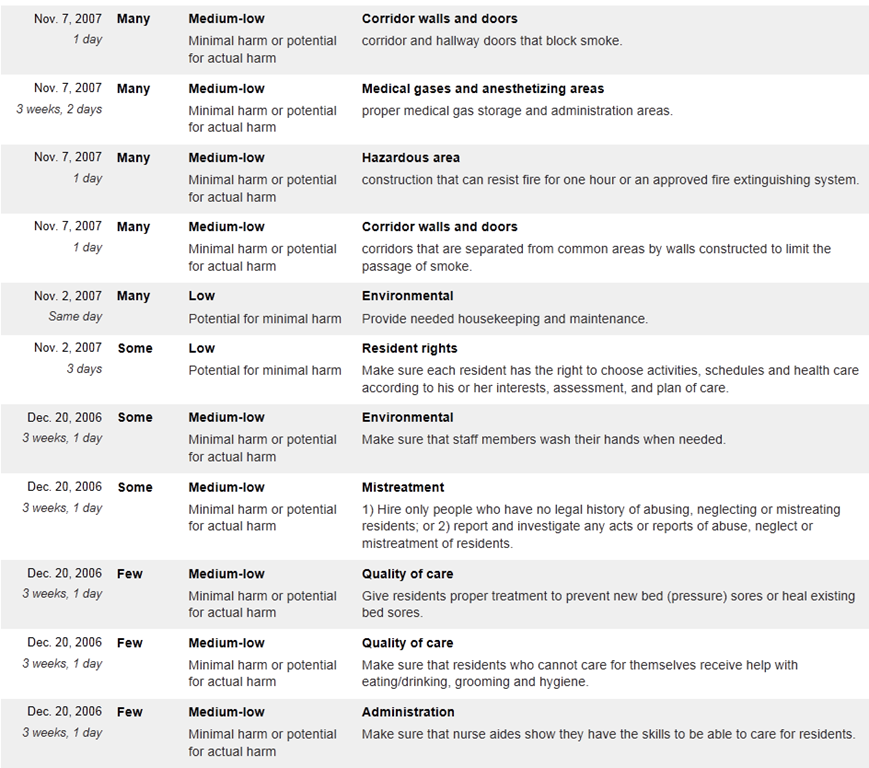Select the 'Hazardous area' deficiency title
This screenshot has height=768, width=869.
point(411,158)
